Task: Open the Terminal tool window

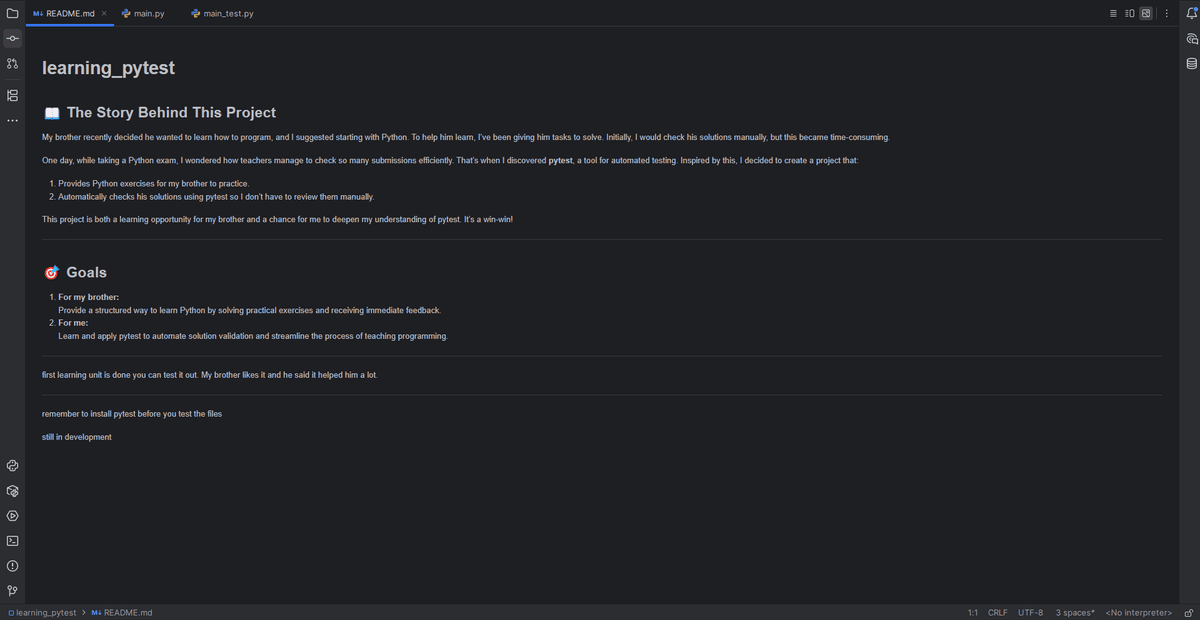Action: tap(12, 541)
